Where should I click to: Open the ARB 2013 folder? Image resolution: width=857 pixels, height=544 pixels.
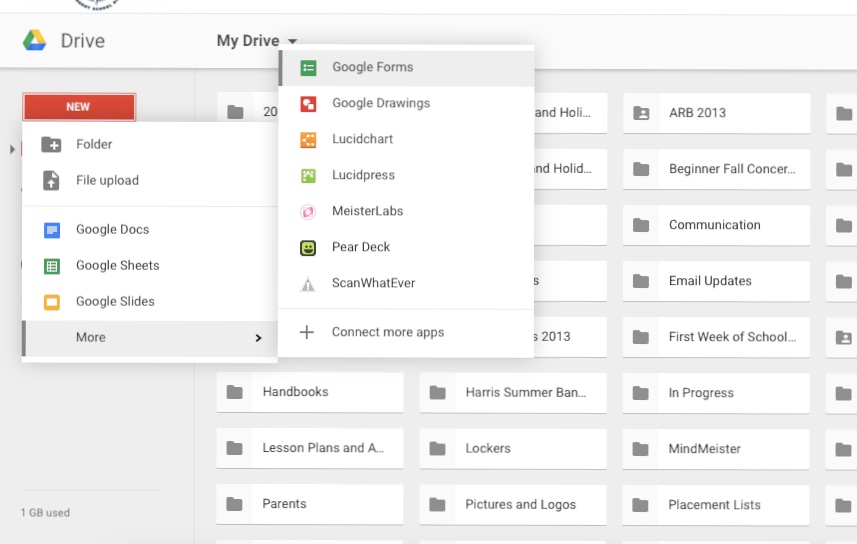[716, 113]
